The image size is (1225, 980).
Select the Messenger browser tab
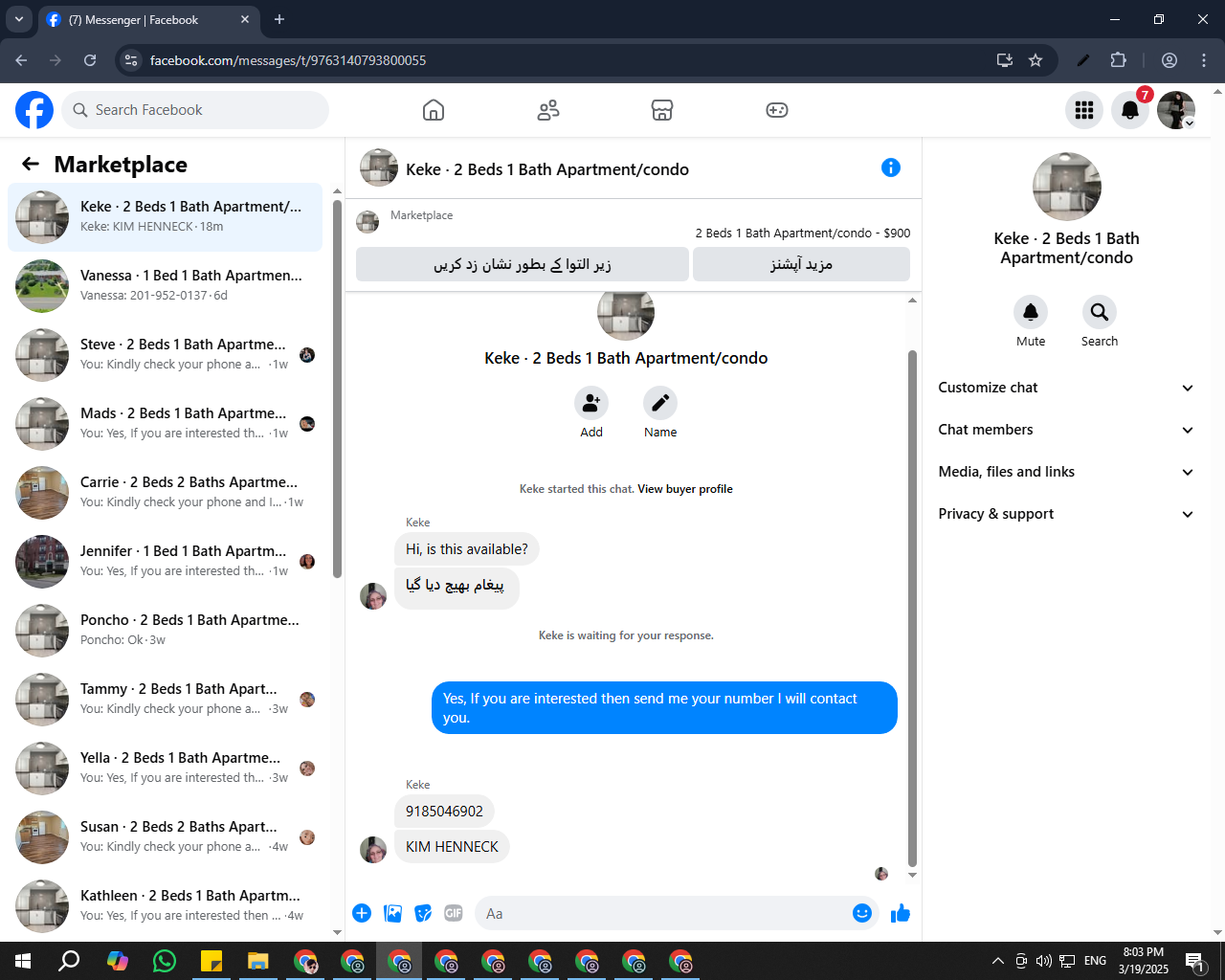pos(148,19)
